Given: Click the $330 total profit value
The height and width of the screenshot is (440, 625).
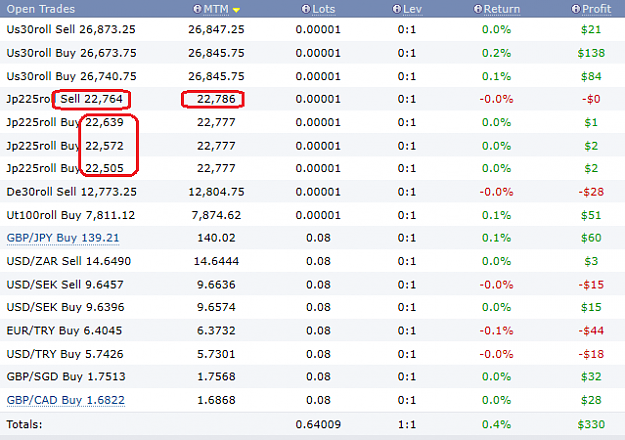Looking at the screenshot, I should tap(591, 424).
